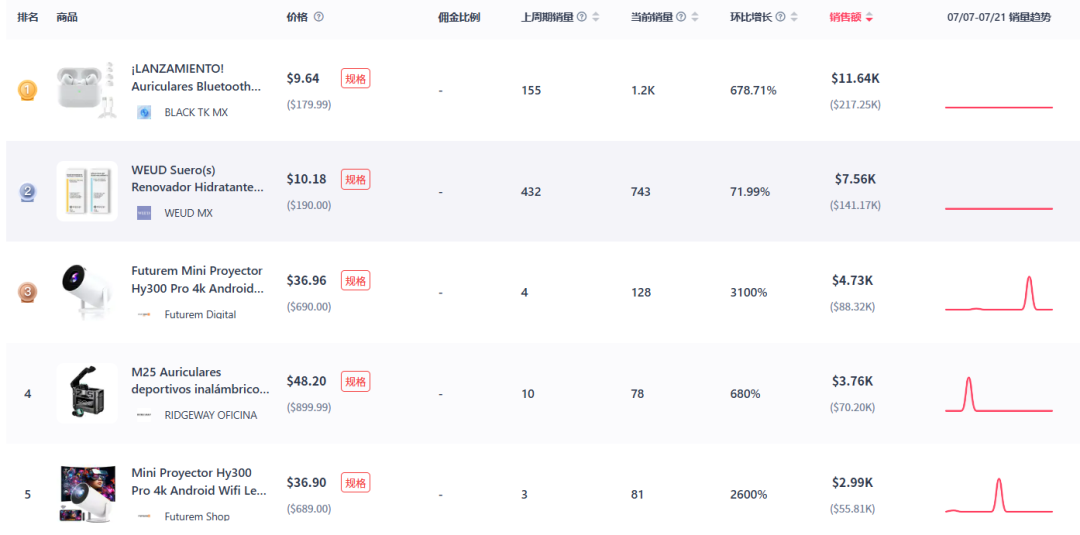Click the sales trend chart for Futurem Digital

tap(998, 294)
